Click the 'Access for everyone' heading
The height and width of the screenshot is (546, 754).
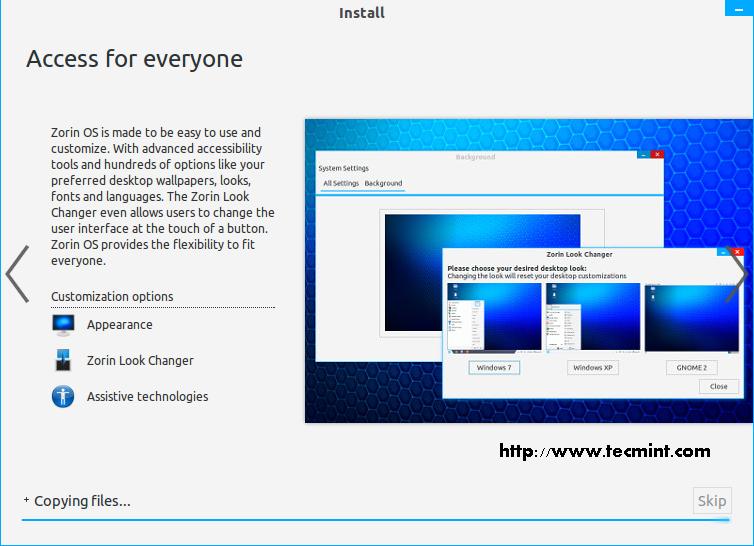(135, 59)
